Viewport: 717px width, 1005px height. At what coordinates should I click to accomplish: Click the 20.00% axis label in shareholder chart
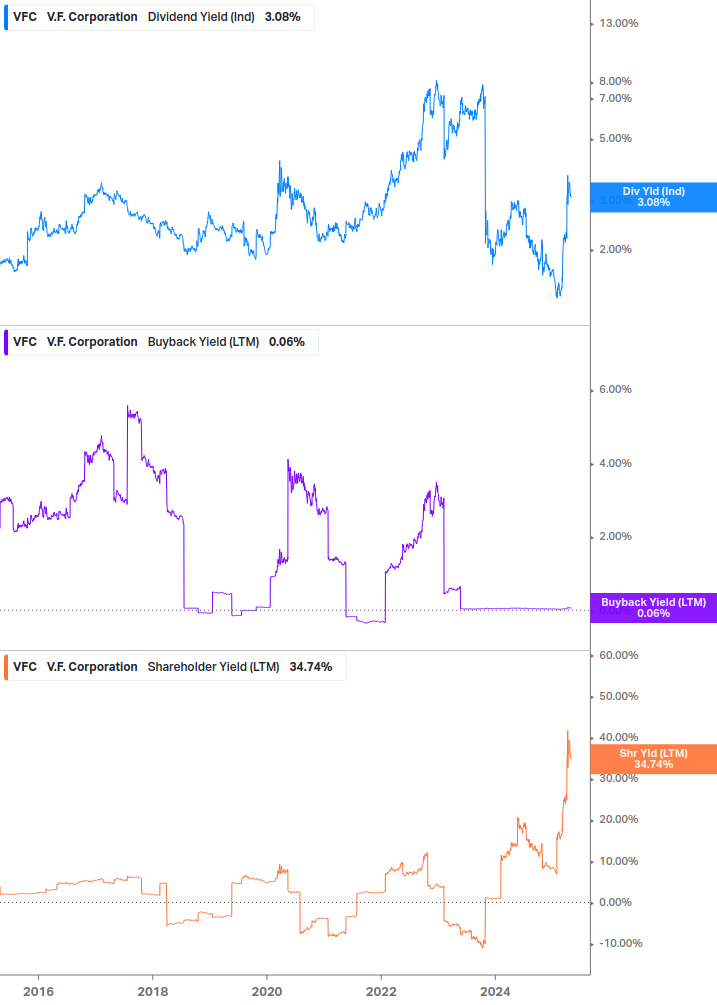pos(618,819)
